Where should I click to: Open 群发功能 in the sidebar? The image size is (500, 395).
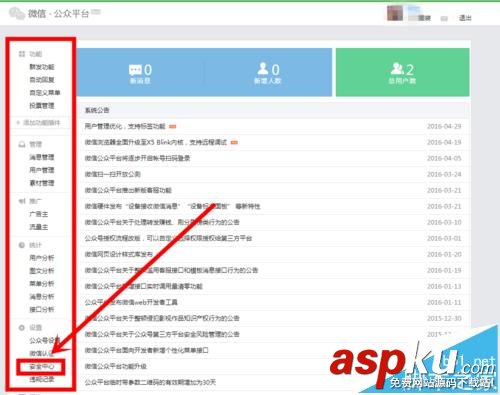pos(42,67)
